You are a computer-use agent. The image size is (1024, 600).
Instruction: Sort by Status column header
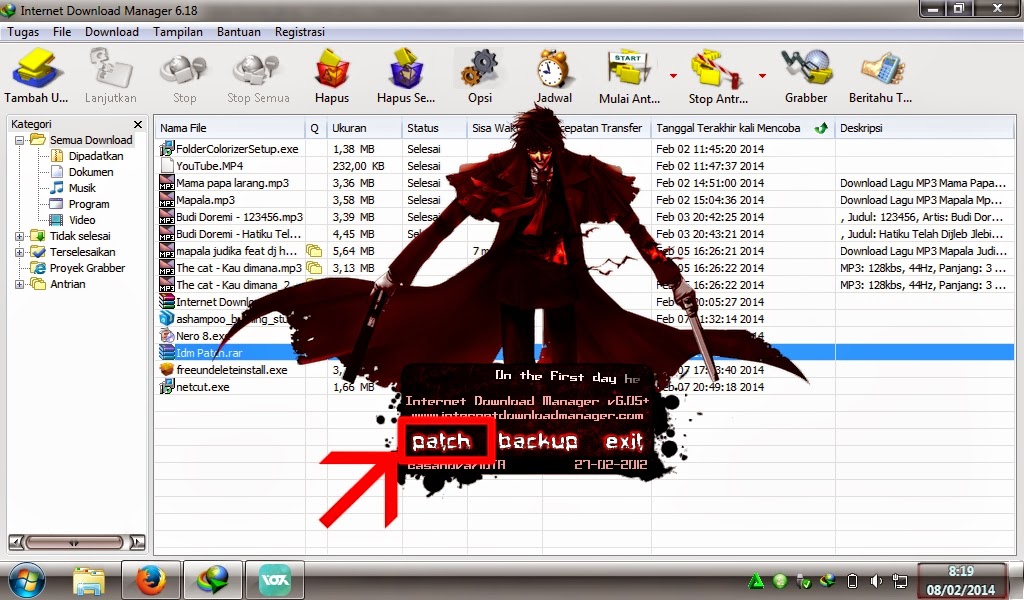tap(434, 128)
